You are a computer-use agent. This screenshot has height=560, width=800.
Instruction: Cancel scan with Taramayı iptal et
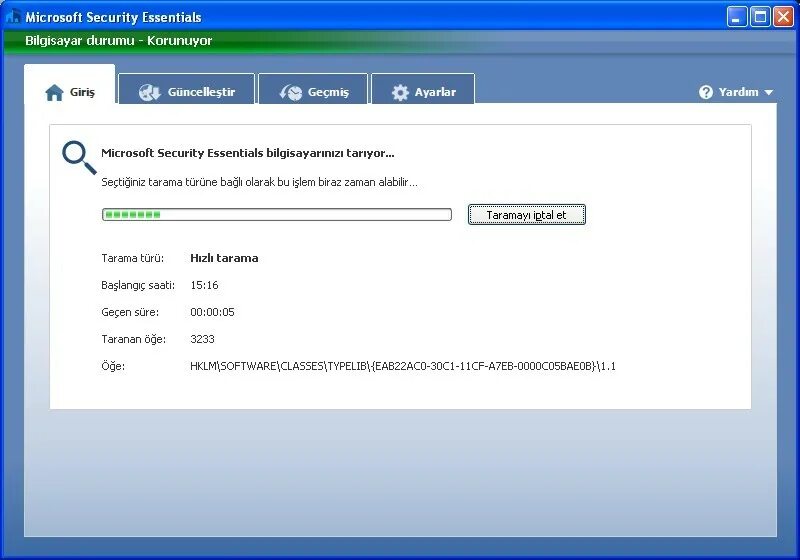click(x=527, y=215)
